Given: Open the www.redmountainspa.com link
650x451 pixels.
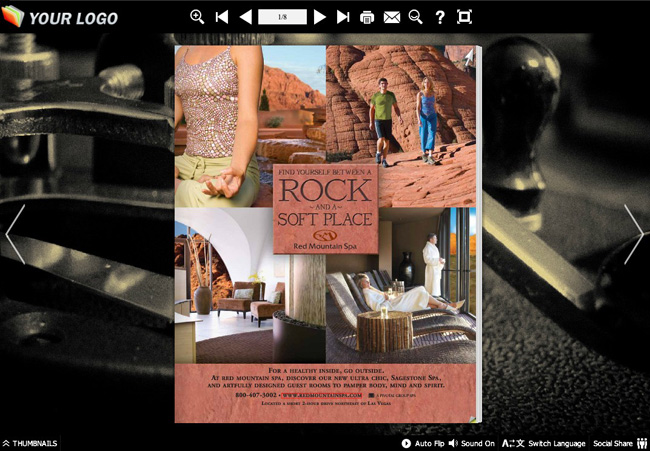Looking at the screenshot, I should tap(322, 395).
